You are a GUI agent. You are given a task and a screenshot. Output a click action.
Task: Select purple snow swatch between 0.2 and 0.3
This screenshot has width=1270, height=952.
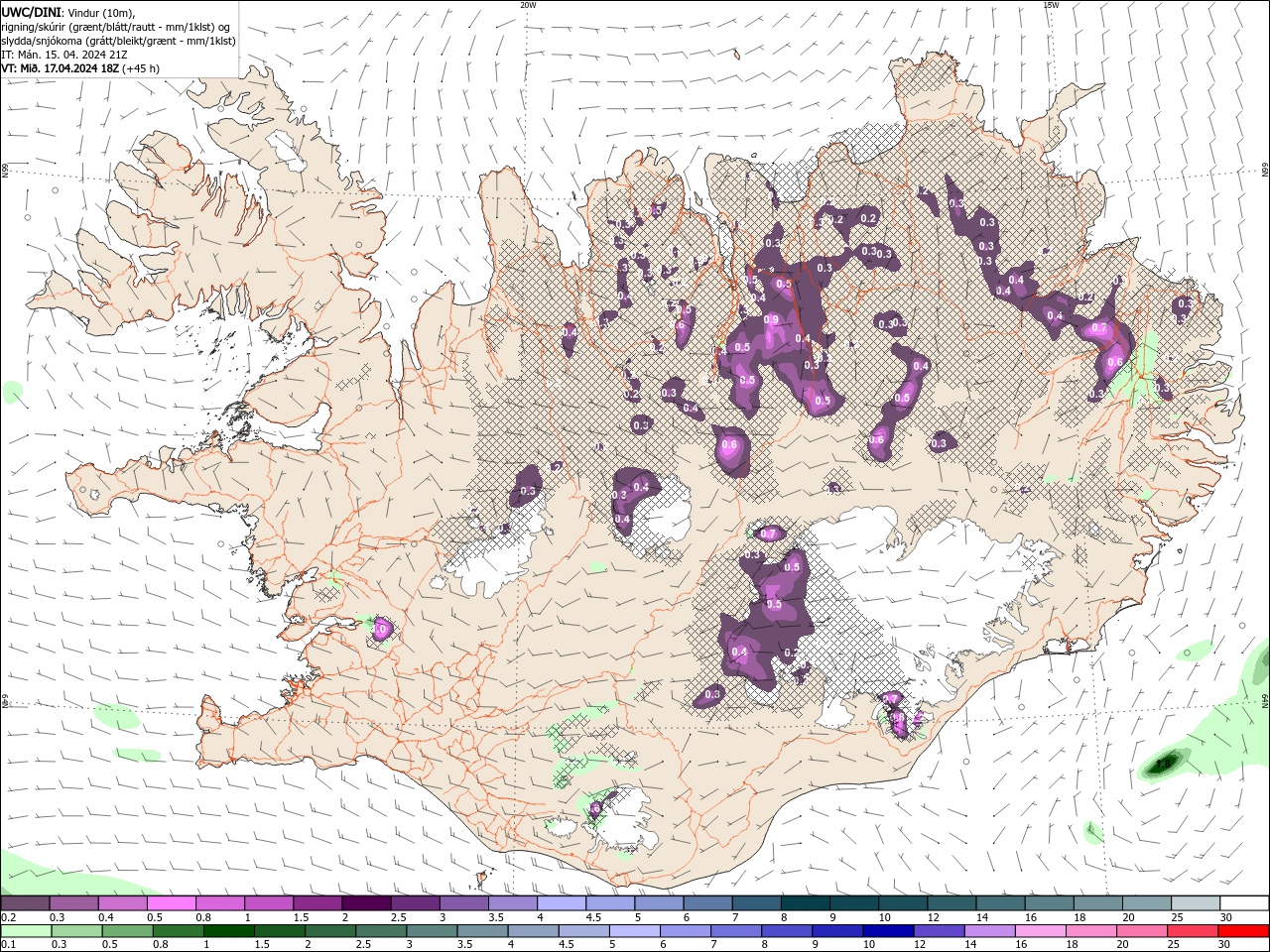pos(25,903)
